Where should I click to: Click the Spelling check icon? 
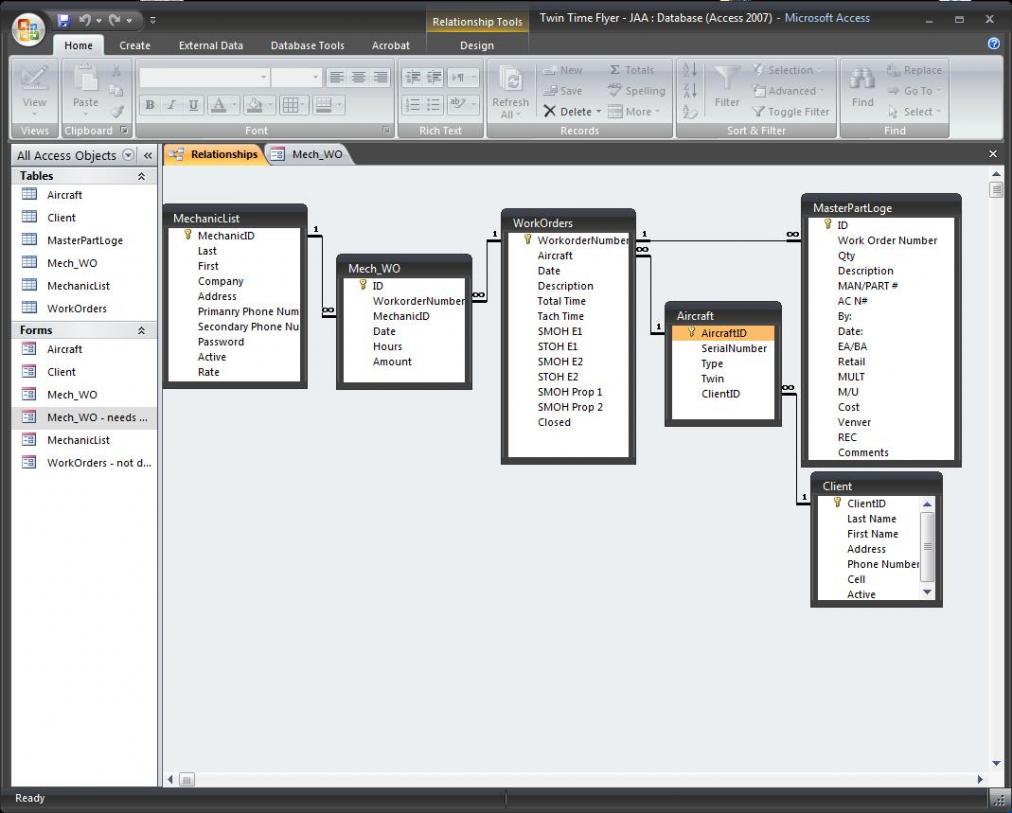click(615, 90)
